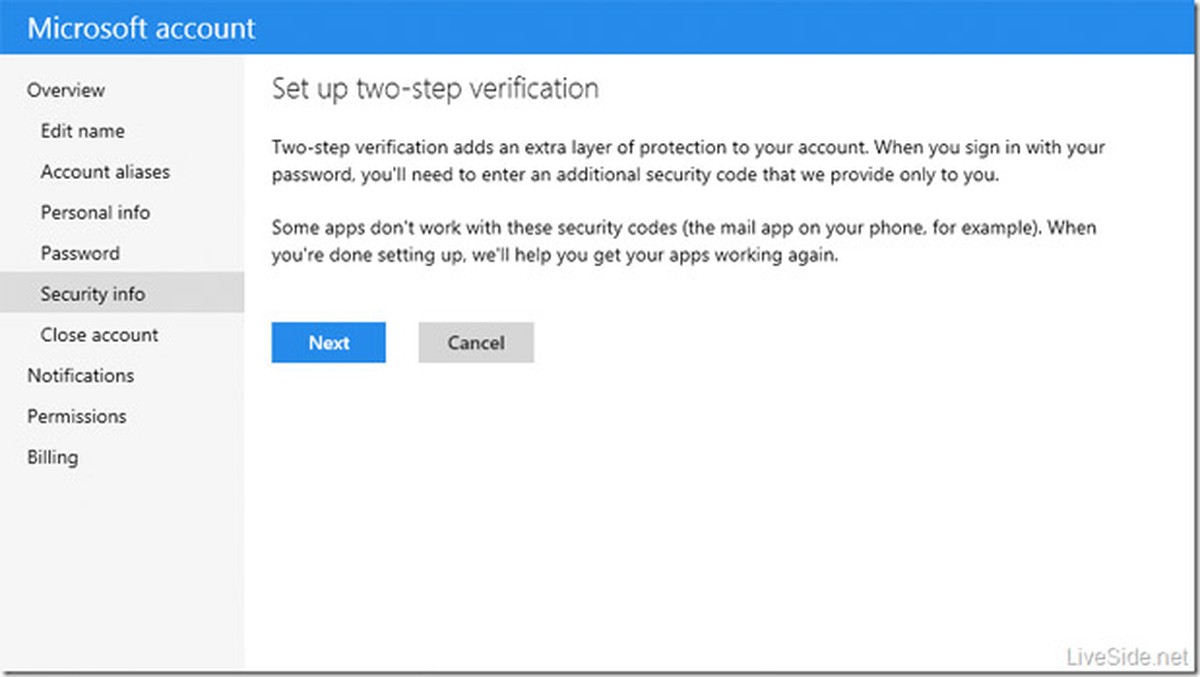Click blue header bar right of the title

(x=720, y=28)
